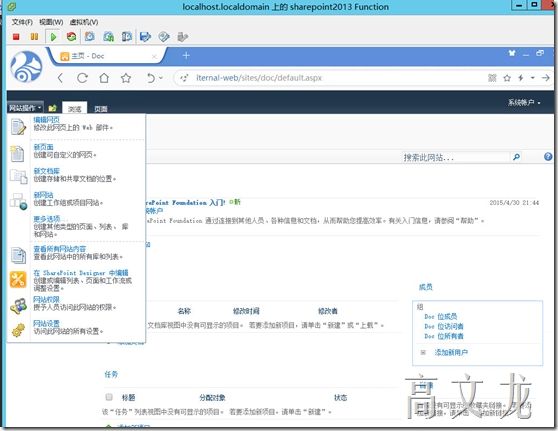
Task: Open the 虚拟机(V) menu
Action: point(84,22)
